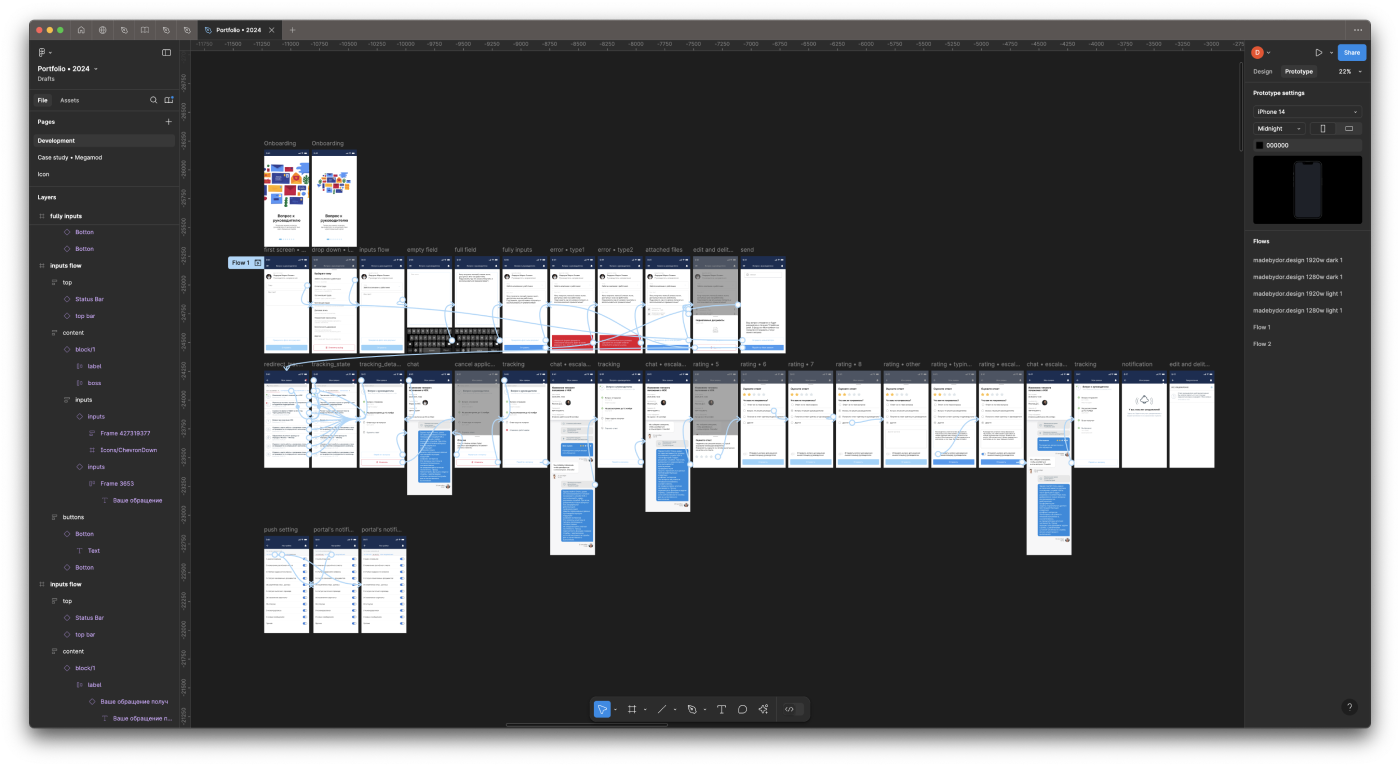Viewport: 1400px width, 767px height.
Task: Select portrait orientation for the device preview
Action: click(x=1322, y=128)
